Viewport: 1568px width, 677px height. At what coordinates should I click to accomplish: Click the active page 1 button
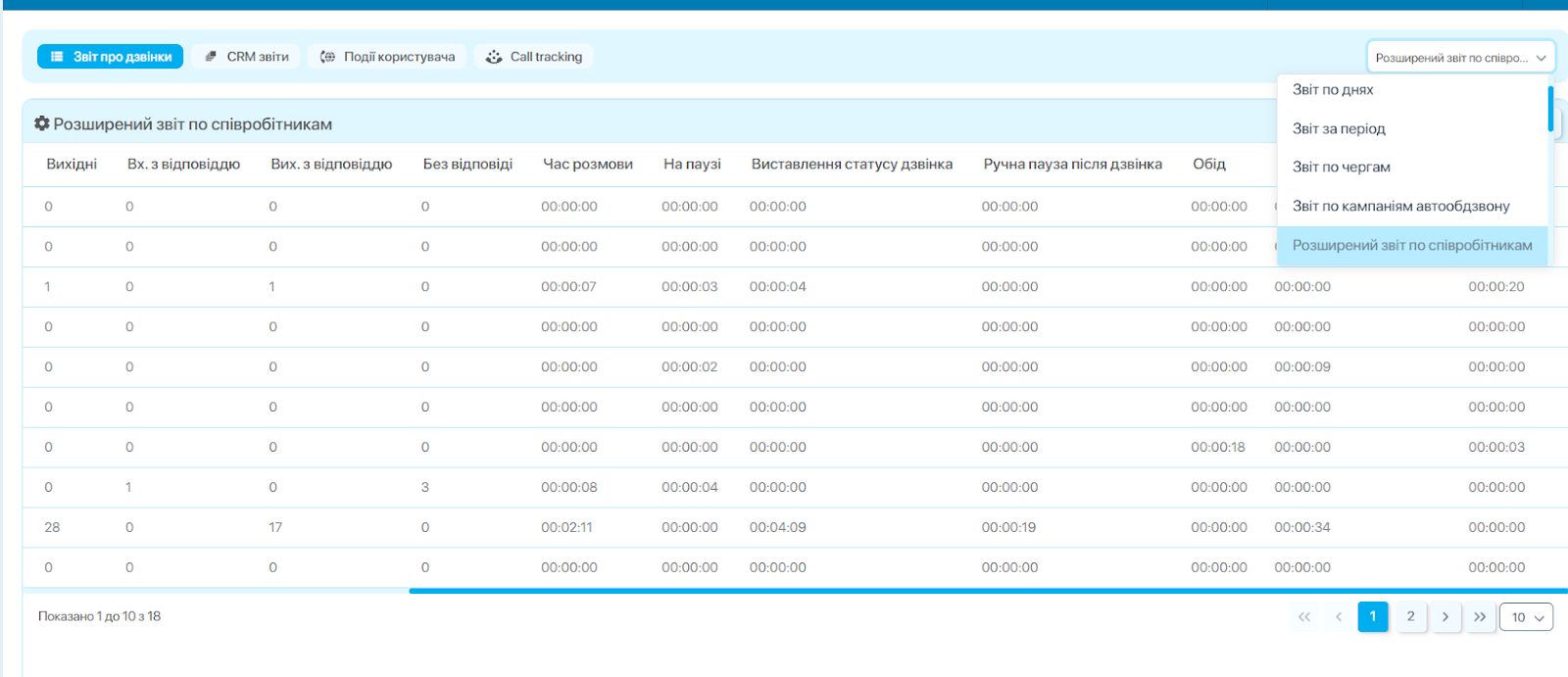[x=1373, y=617]
